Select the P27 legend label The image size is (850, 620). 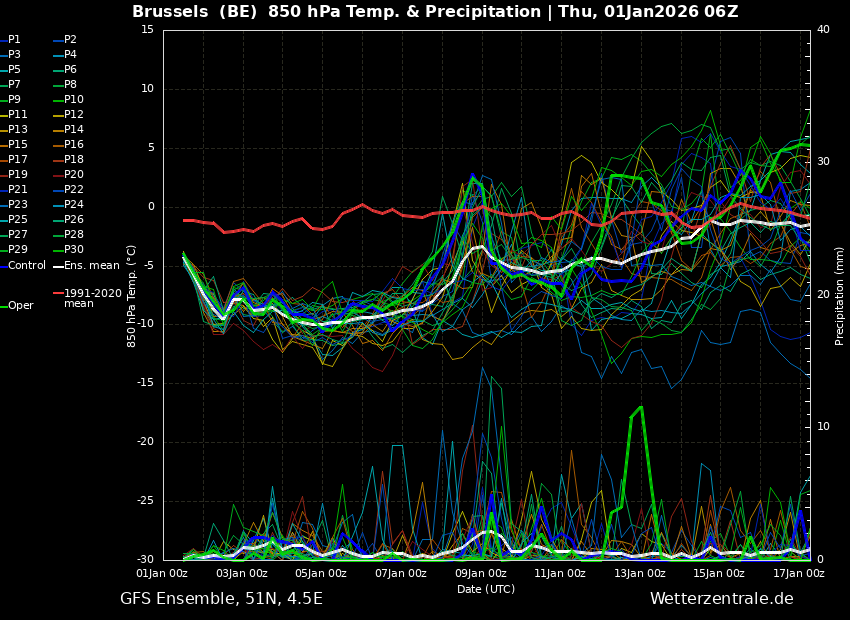pos(17,235)
